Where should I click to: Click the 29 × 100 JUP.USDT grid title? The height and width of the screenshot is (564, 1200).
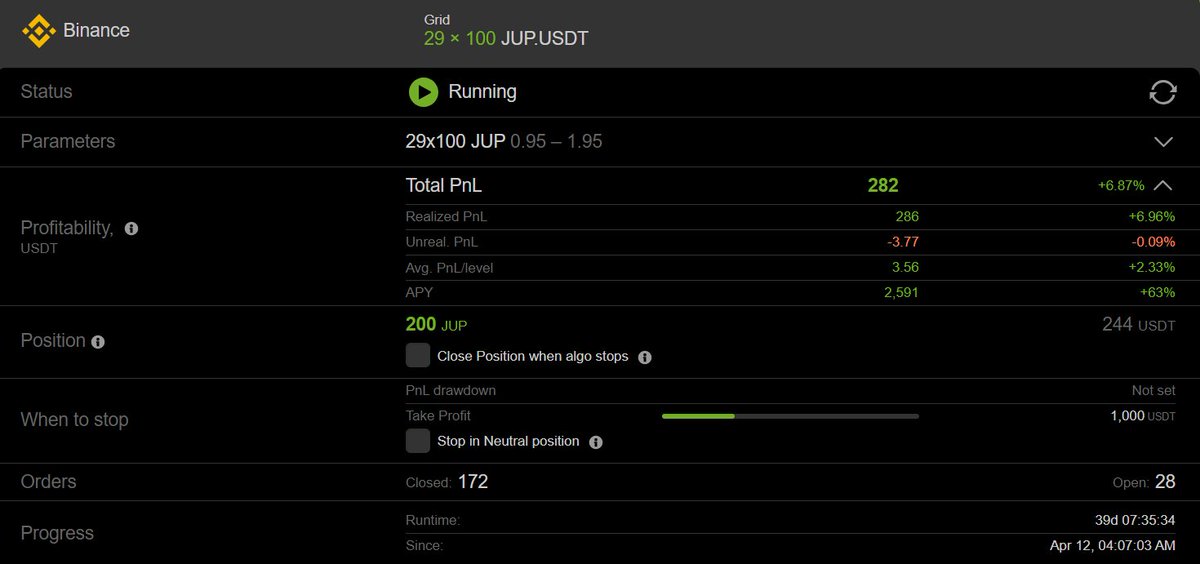(x=505, y=39)
